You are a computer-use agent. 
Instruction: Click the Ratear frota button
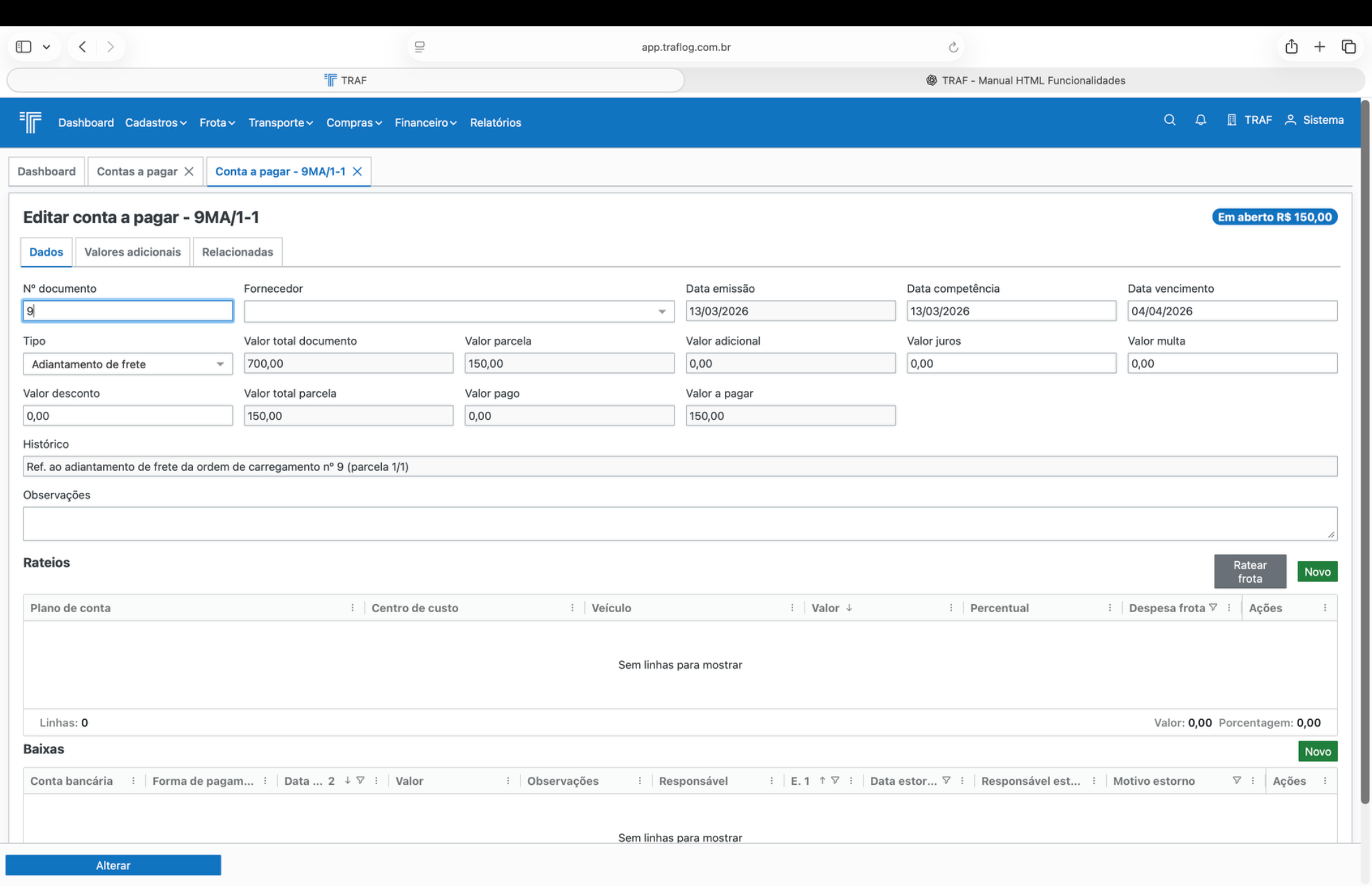(1249, 571)
